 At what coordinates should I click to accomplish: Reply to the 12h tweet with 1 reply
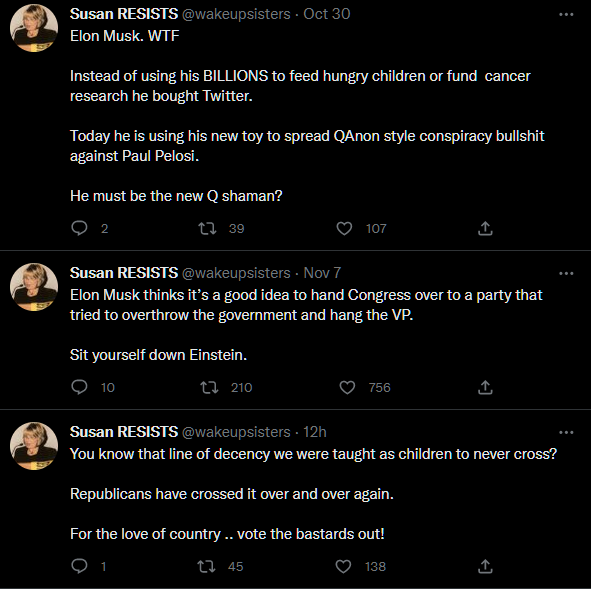[x=79, y=566]
